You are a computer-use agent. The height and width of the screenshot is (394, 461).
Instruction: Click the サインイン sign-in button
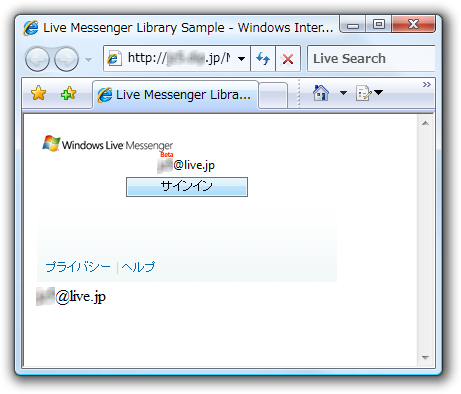click(187, 187)
